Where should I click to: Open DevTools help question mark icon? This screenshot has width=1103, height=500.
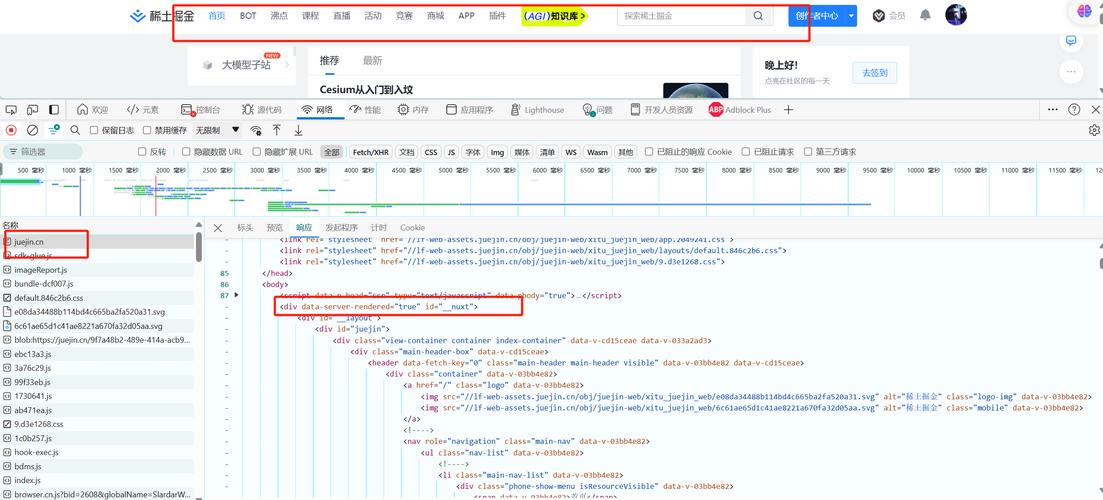point(1074,110)
